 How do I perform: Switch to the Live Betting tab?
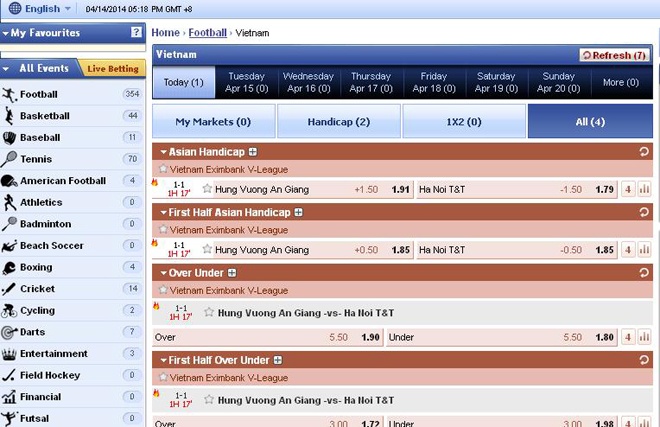pyautogui.click(x=113, y=68)
